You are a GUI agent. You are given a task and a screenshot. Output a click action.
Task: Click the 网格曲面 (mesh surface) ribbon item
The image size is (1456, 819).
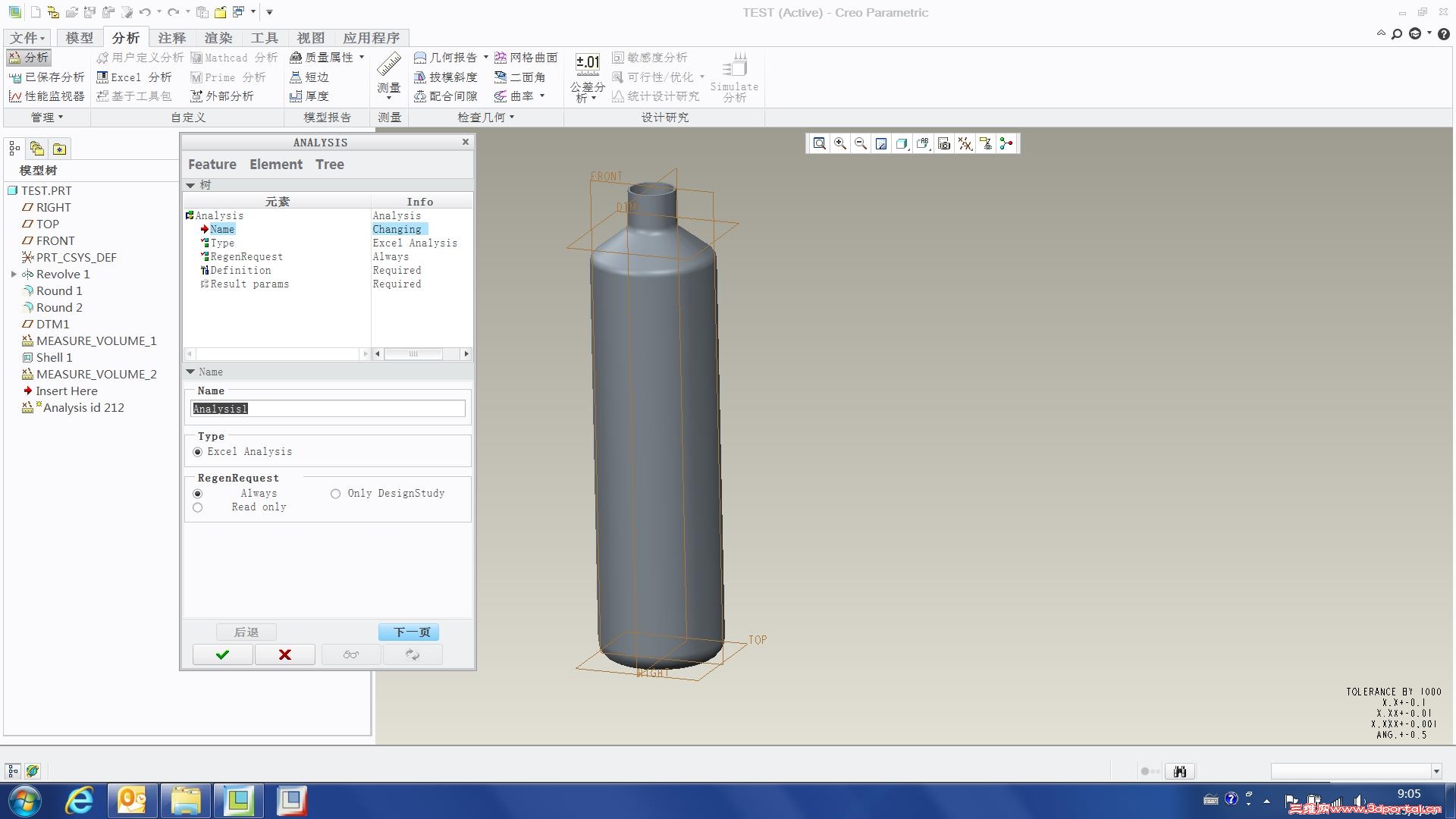tap(526, 58)
